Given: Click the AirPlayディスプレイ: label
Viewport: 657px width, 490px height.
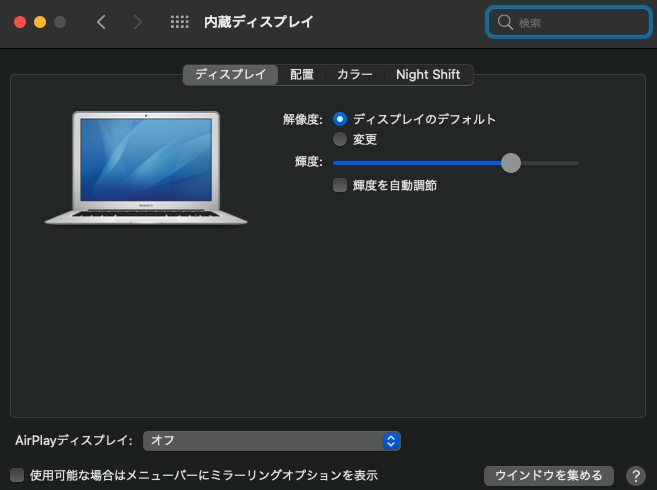Looking at the screenshot, I should 74,441.
